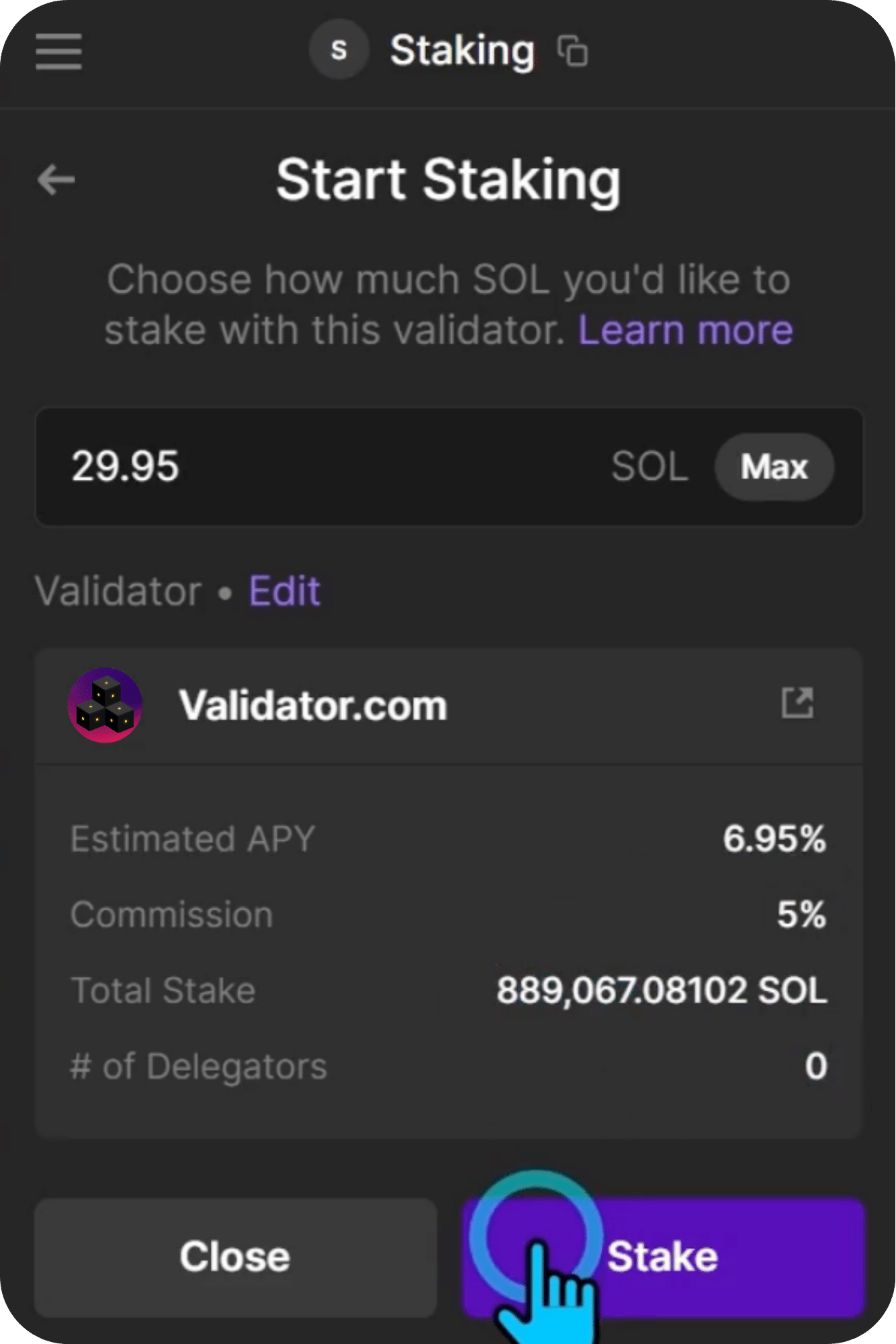The image size is (896, 1344).
Task: Click the Estimated APY value 6.95%
Action: click(774, 839)
